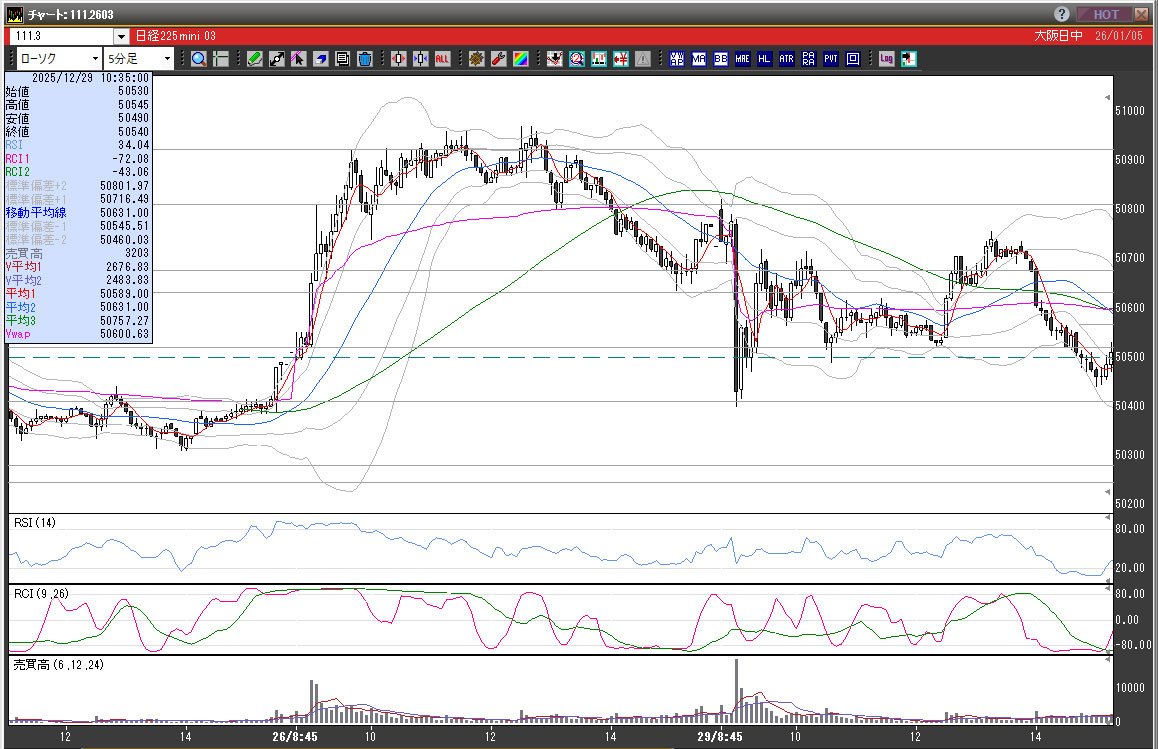The width and height of the screenshot is (1158, 749).
Task: Open the rainbow color settings icon
Action: pyautogui.click(x=521, y=59)
